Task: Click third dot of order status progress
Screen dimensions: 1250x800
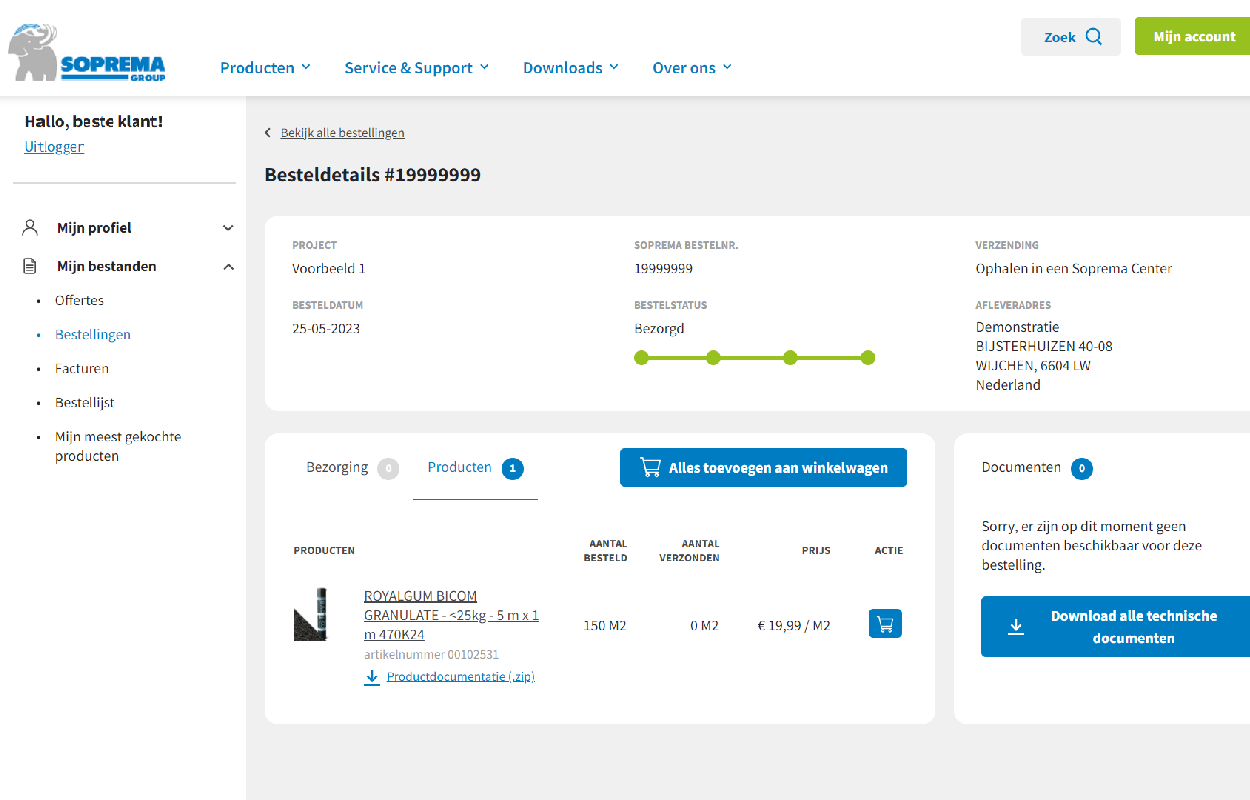Action: (790, 357)
